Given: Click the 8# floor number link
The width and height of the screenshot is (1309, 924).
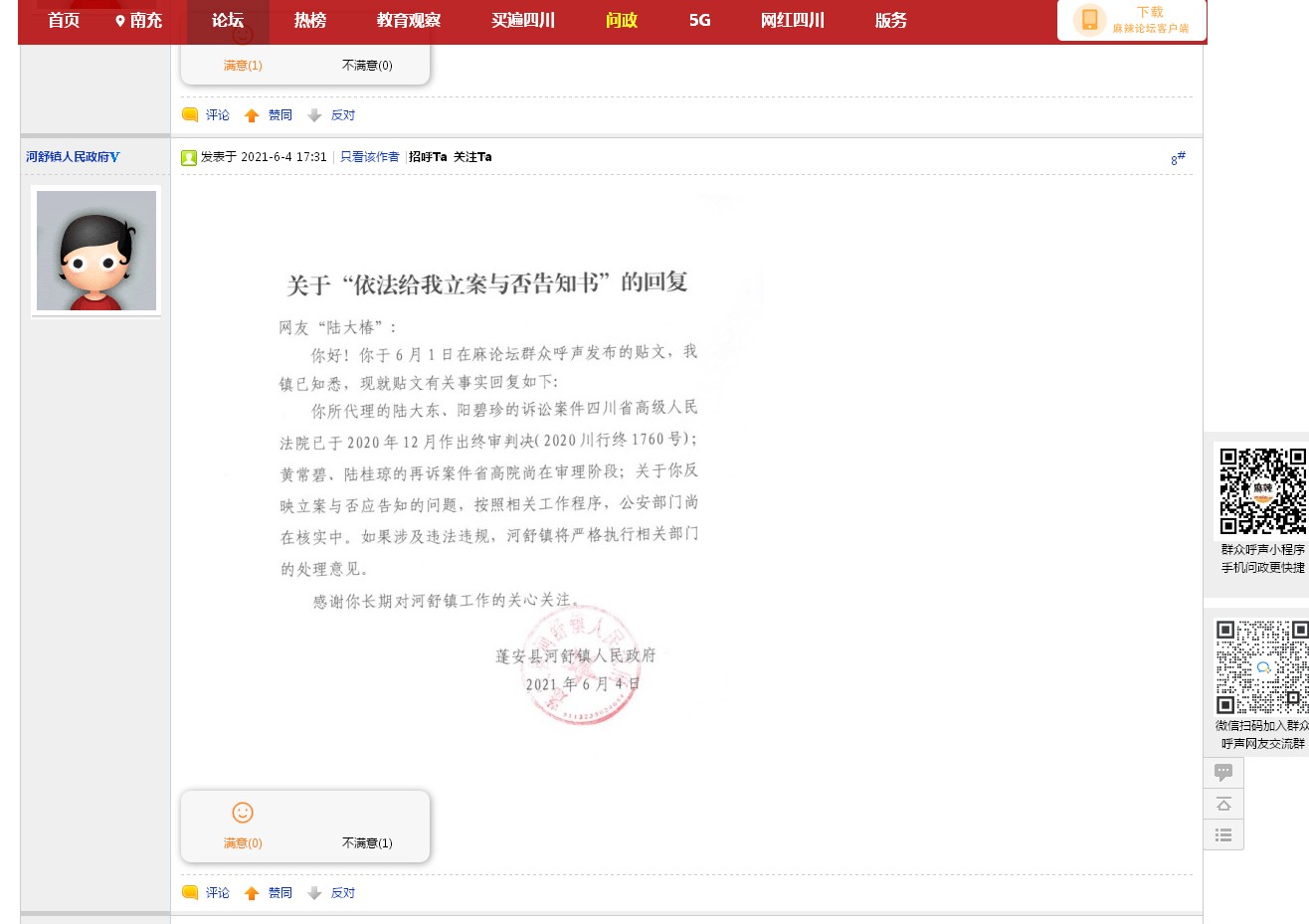Looking at the screenshot, I should (1178, 158).
